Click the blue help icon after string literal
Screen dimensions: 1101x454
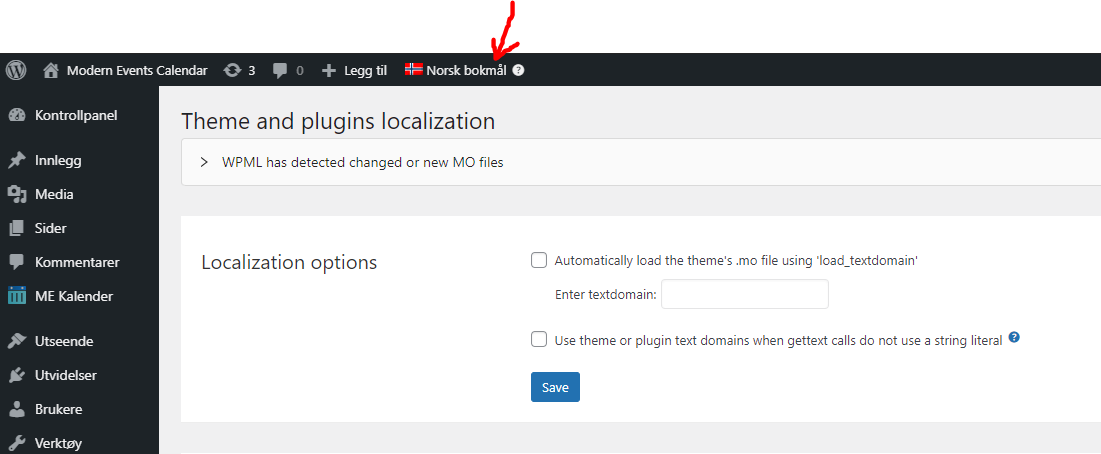[1014, 338]
